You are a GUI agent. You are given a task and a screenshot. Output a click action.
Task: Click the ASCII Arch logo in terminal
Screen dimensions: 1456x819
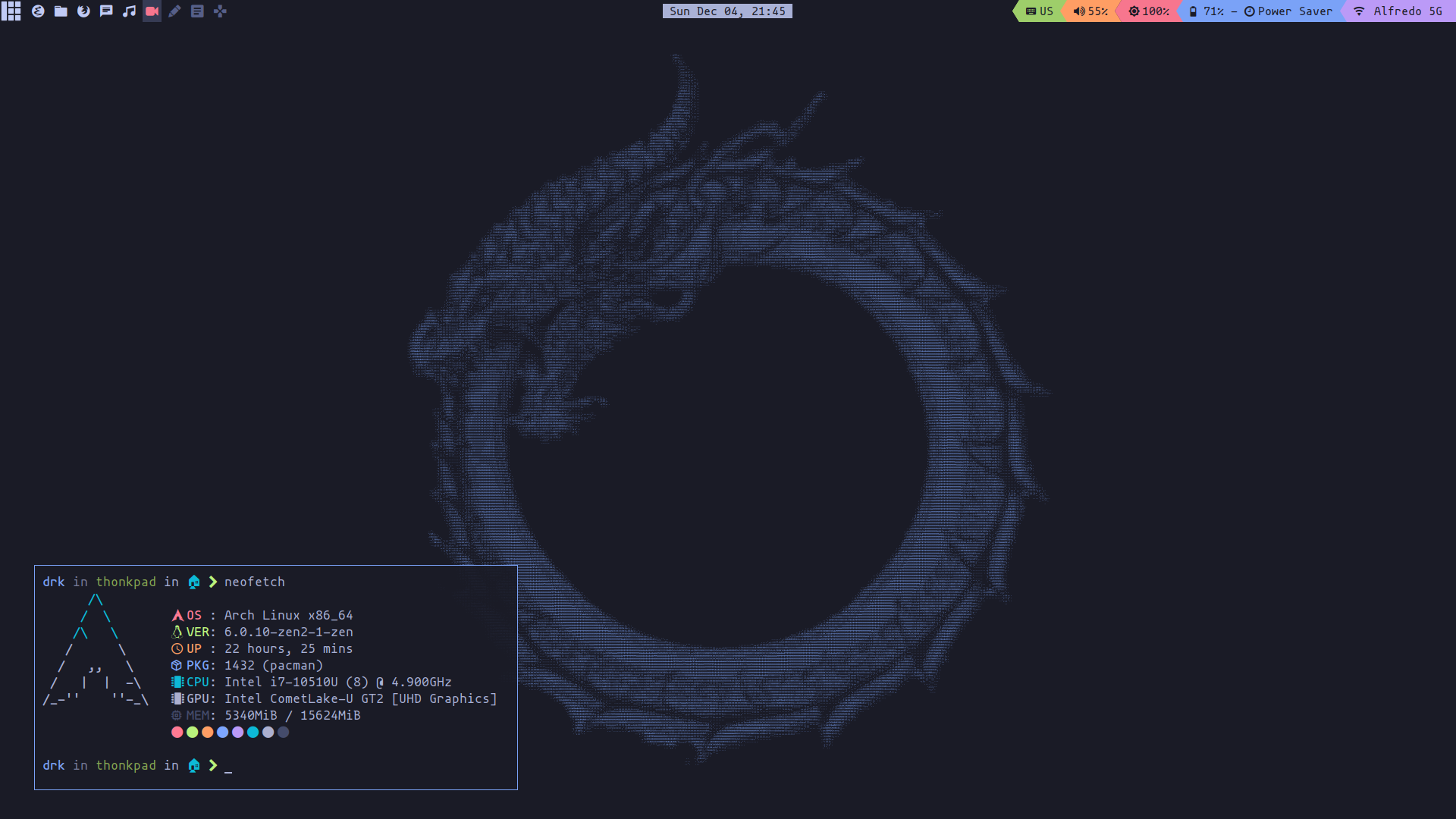pos(96,649)
